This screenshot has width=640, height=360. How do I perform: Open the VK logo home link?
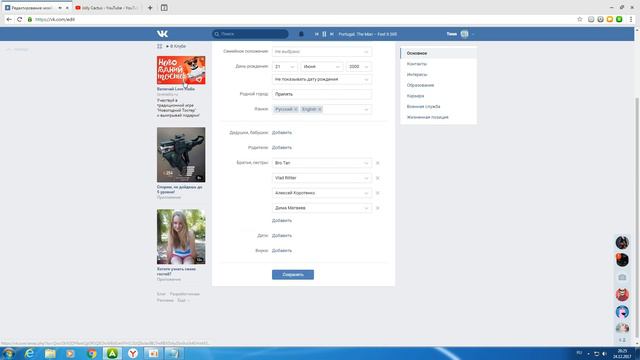click(x=162, y=34)
